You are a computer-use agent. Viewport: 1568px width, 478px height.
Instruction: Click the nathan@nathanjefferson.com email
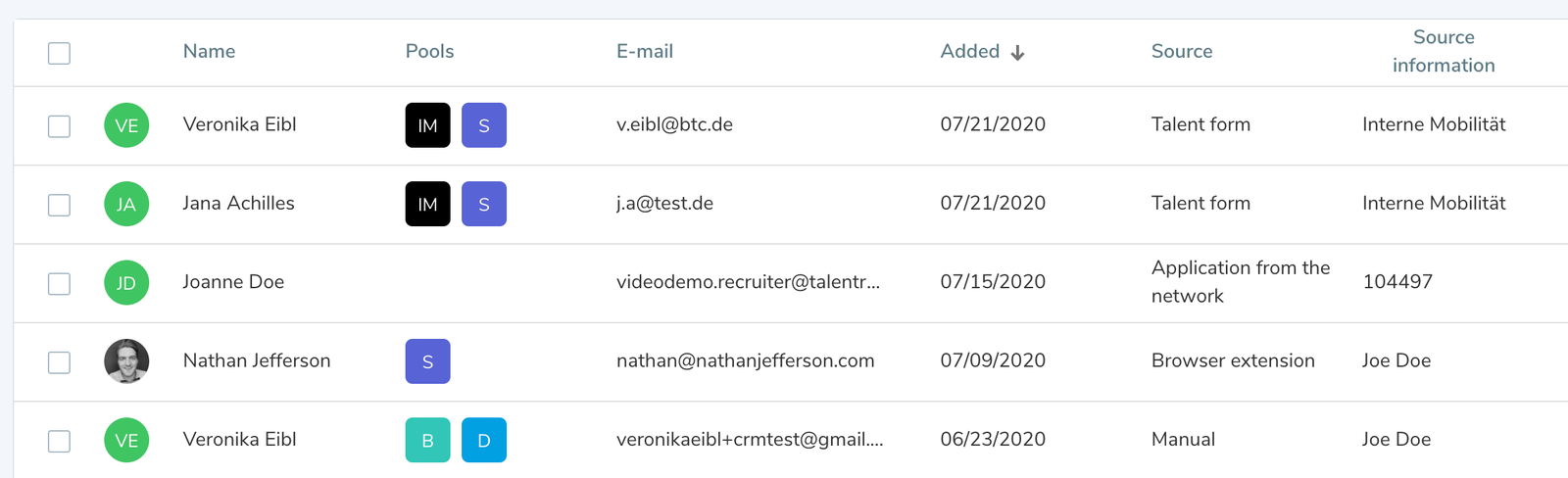click(x=745, y=360)
